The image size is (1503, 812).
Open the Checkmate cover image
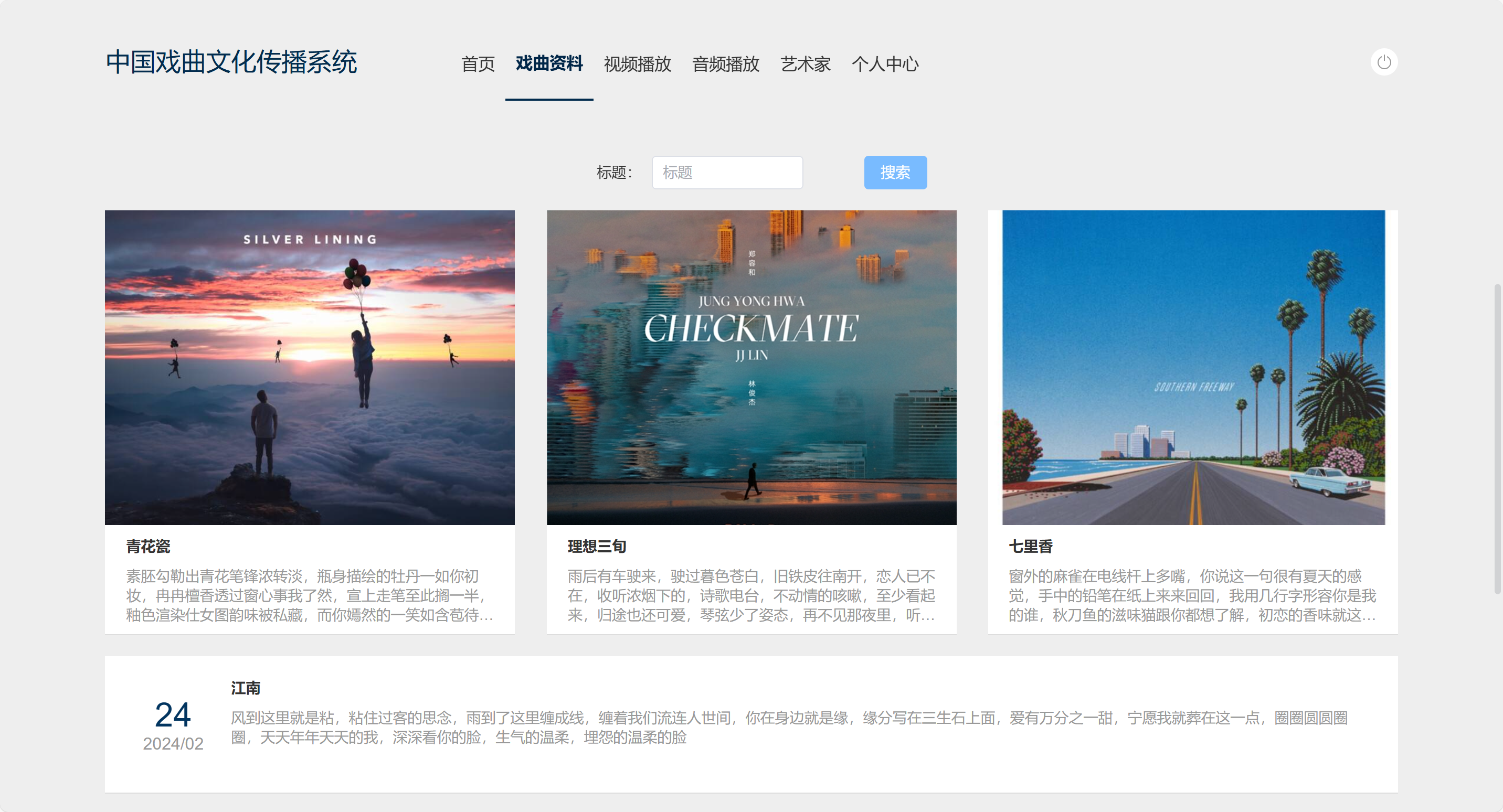click(751, 368)
